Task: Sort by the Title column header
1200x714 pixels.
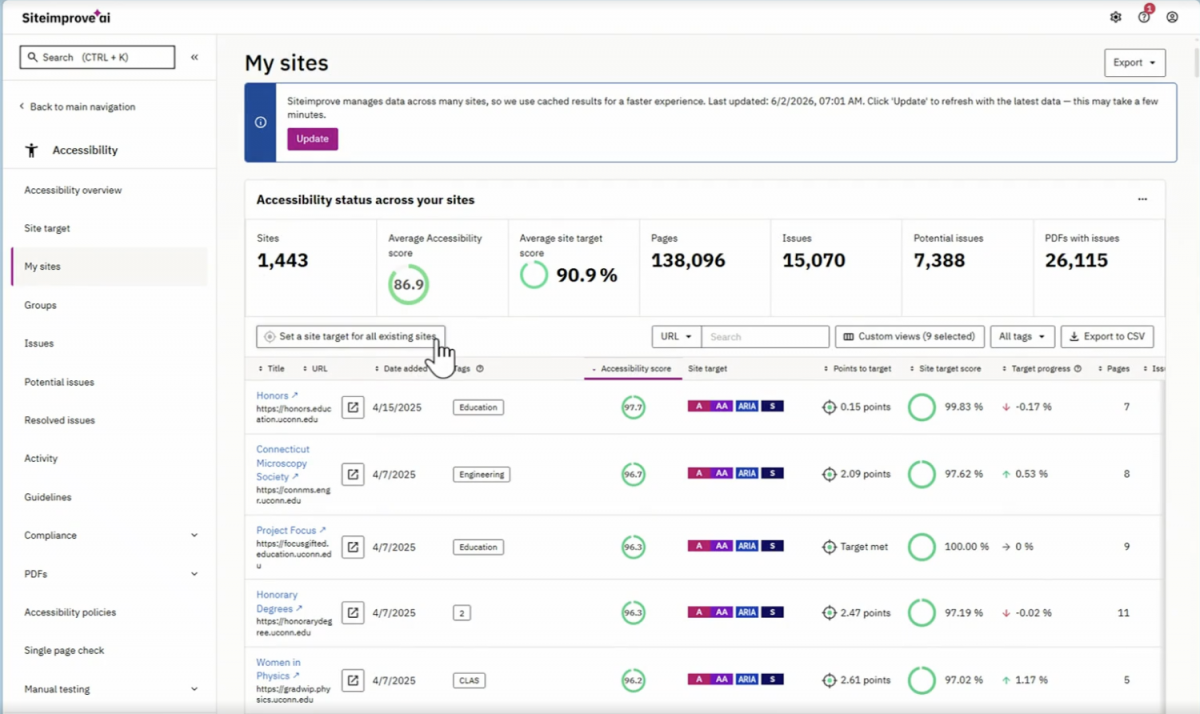Action: (272, 369)
